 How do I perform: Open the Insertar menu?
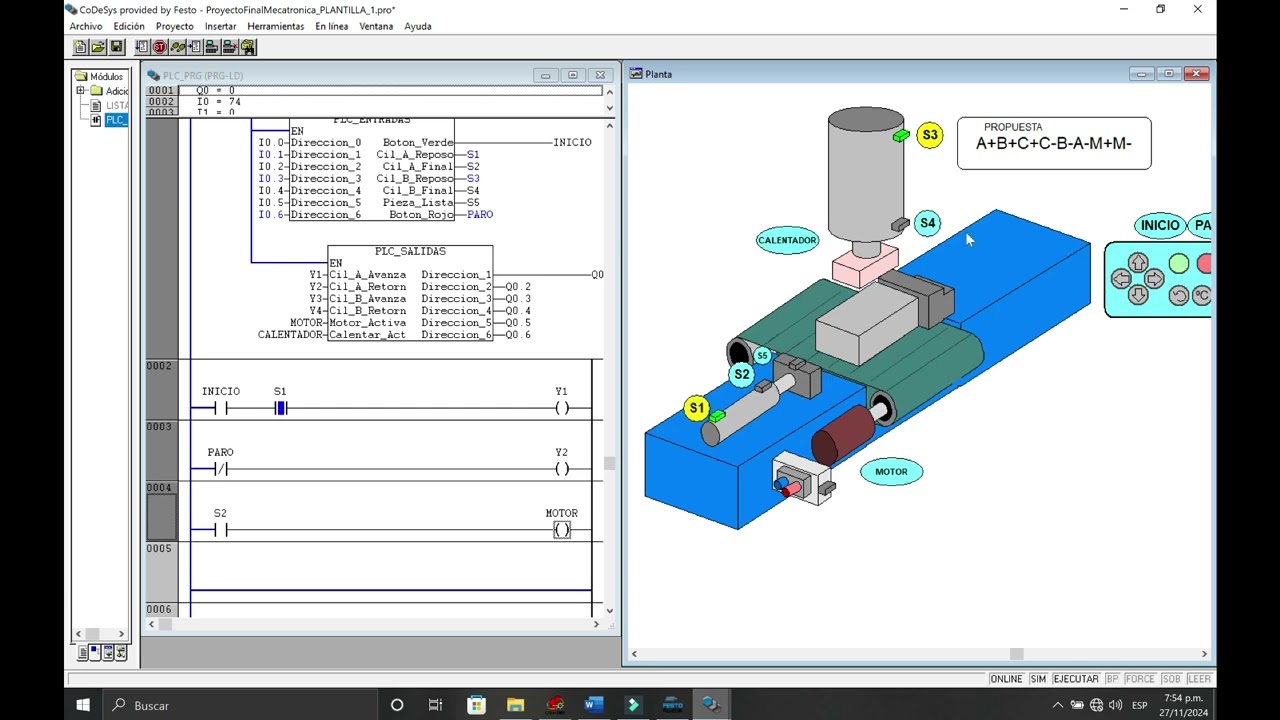pyautogui.click(x=220, y=26)
